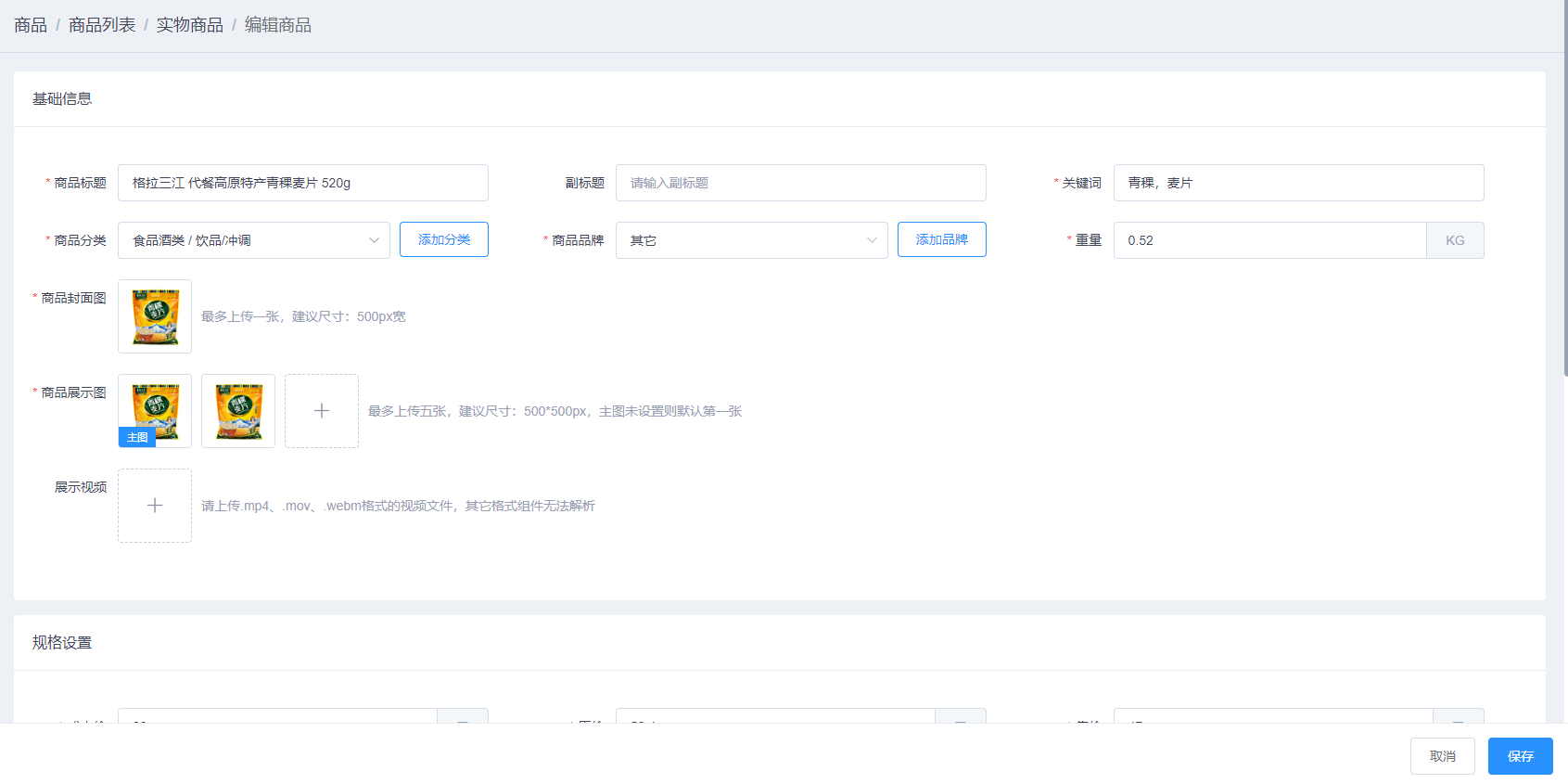Open 实物商品 breadcrumb link
Image resolution: width=1568 pixels, height=784 pixels.
(x=189, y=25)
